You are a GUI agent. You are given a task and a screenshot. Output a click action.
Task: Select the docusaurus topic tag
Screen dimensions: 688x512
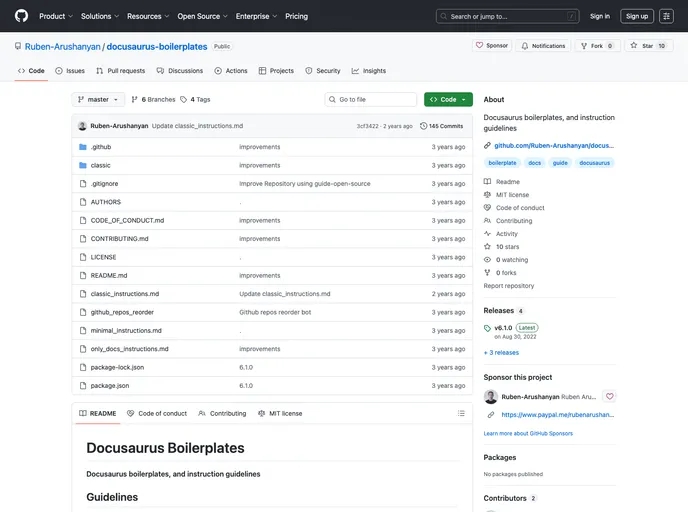pos(594,163)
